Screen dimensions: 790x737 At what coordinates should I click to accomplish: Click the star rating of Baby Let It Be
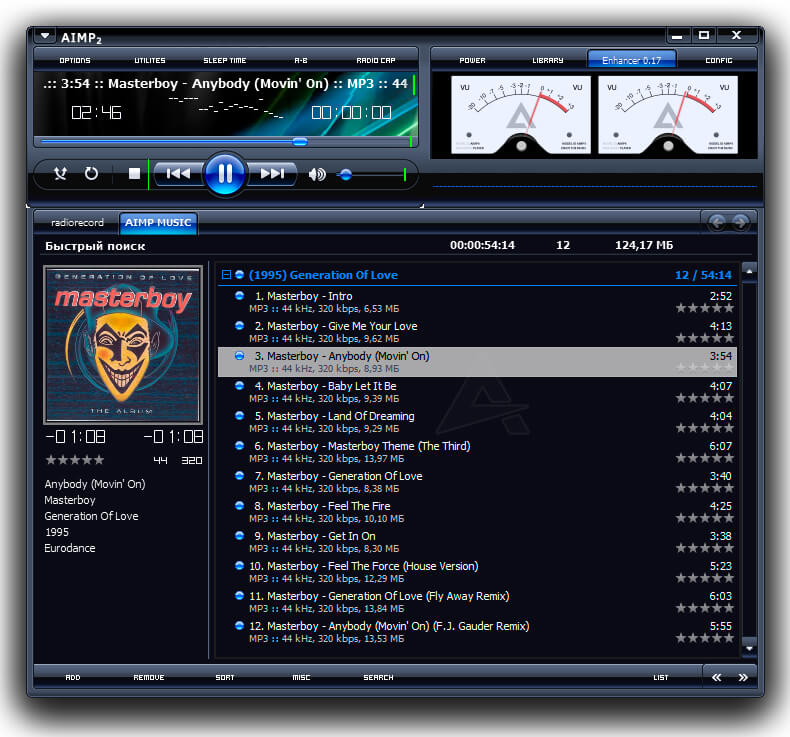pos(704,398)
